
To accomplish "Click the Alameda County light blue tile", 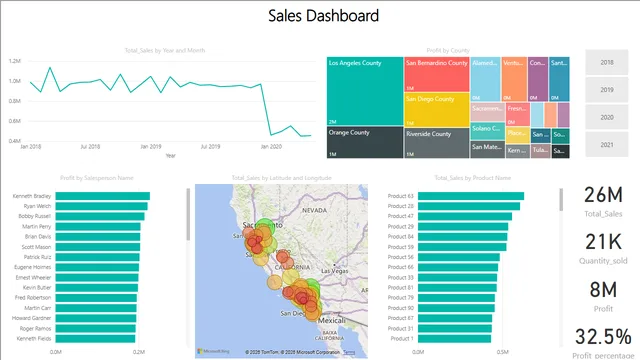I will tap(485, 79).
